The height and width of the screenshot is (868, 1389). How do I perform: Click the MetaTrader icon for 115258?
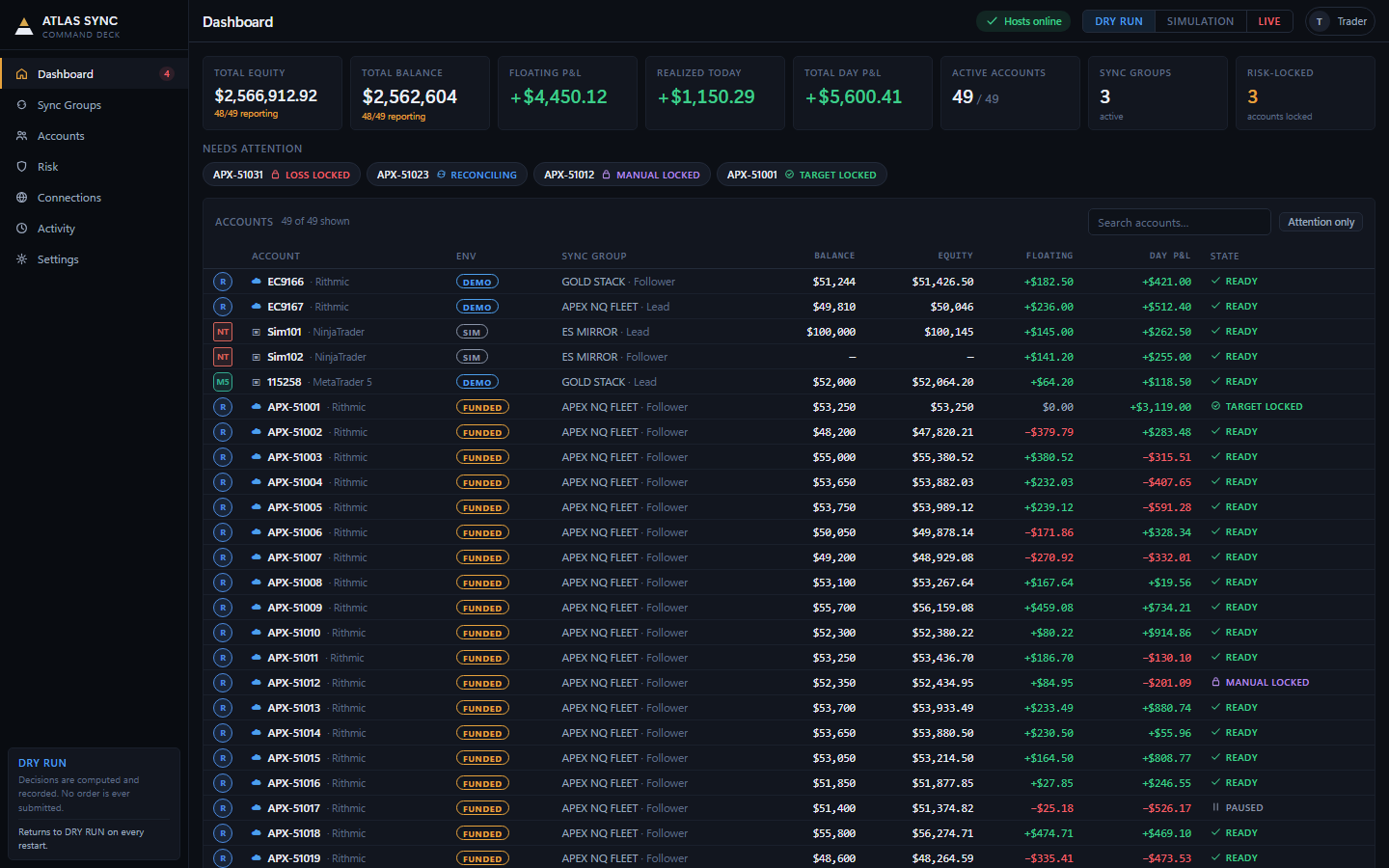[223, 382]
